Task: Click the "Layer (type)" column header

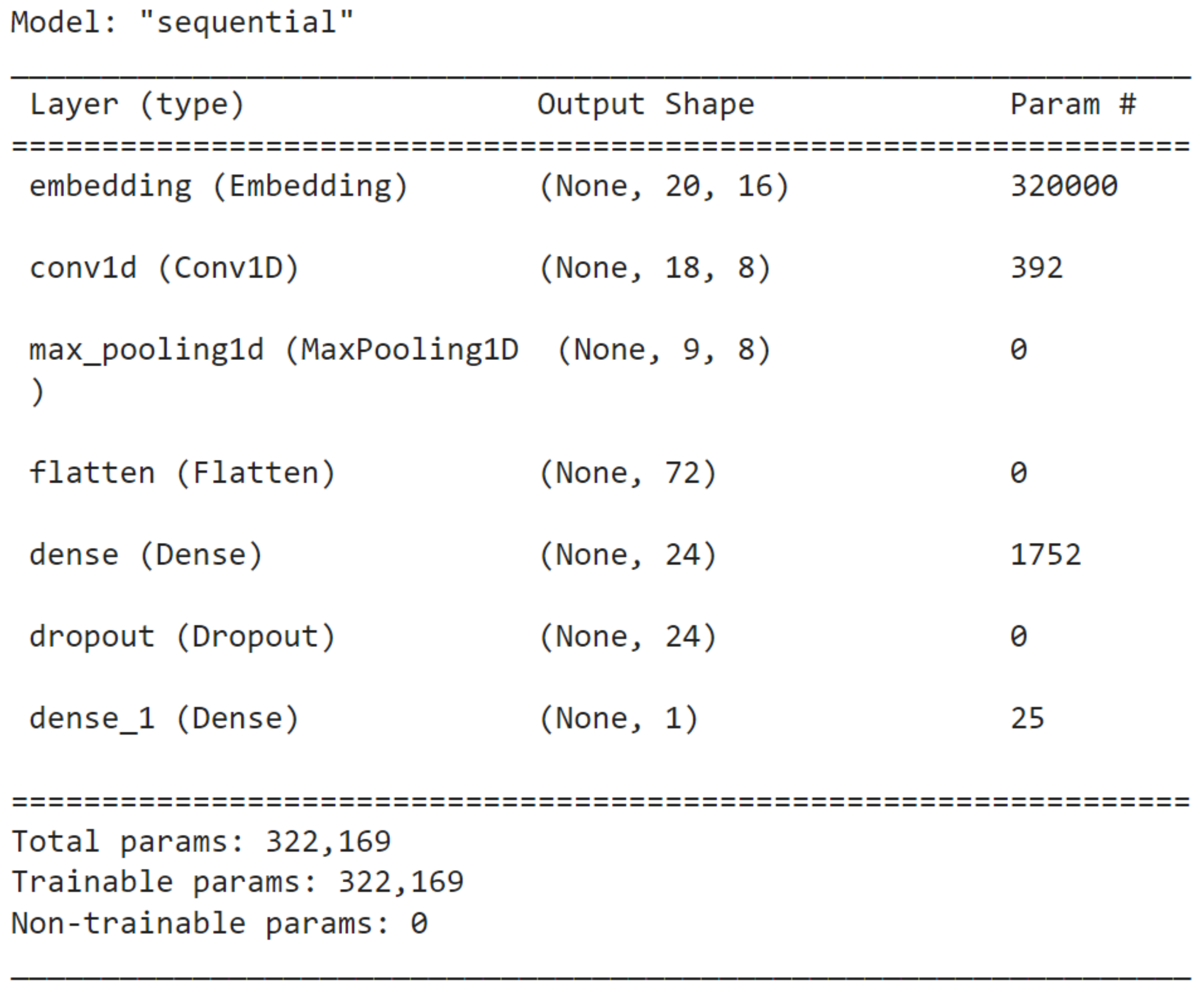Action: 136,105
